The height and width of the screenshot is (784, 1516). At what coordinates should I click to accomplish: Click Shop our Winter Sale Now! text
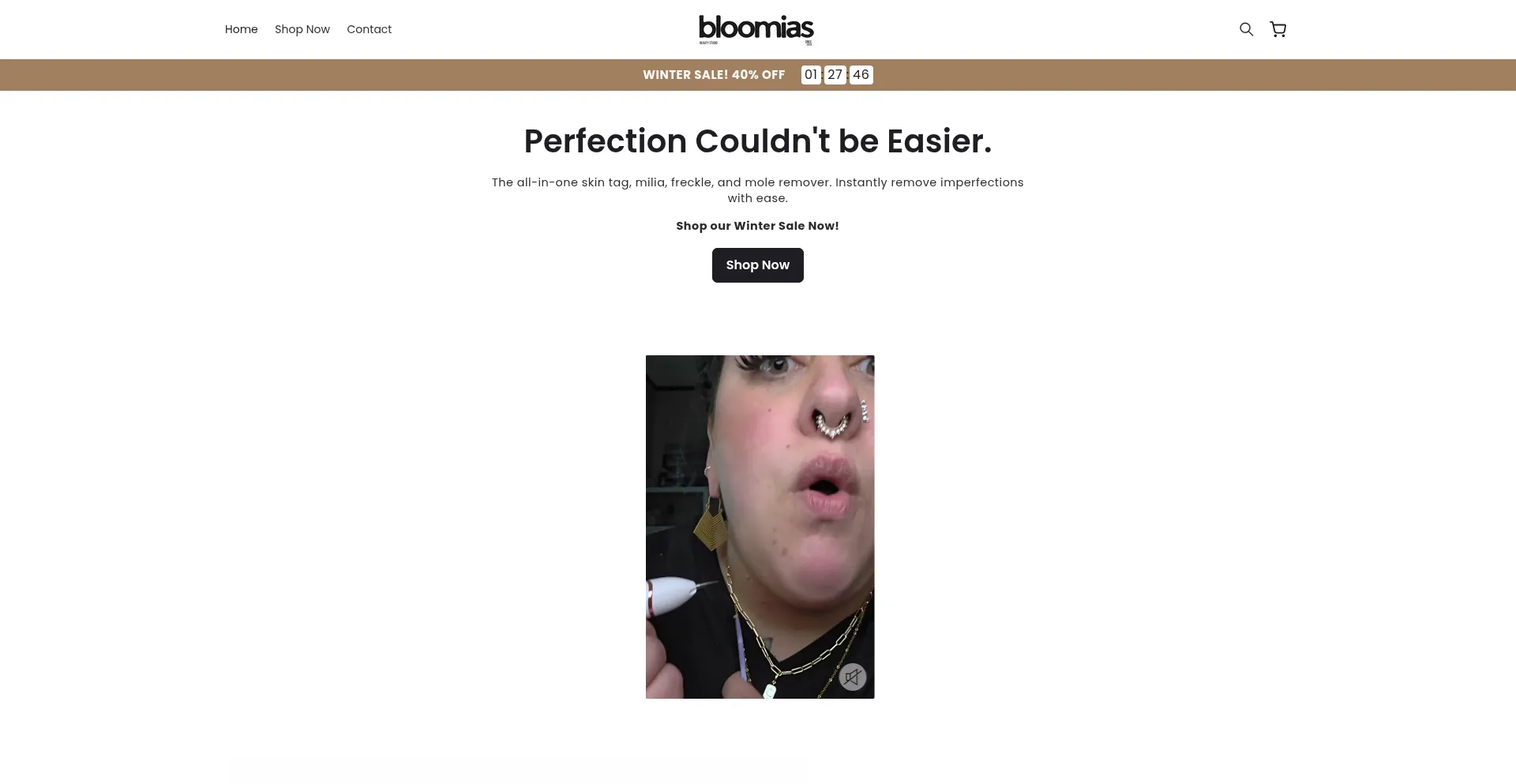tap(758, 226)
